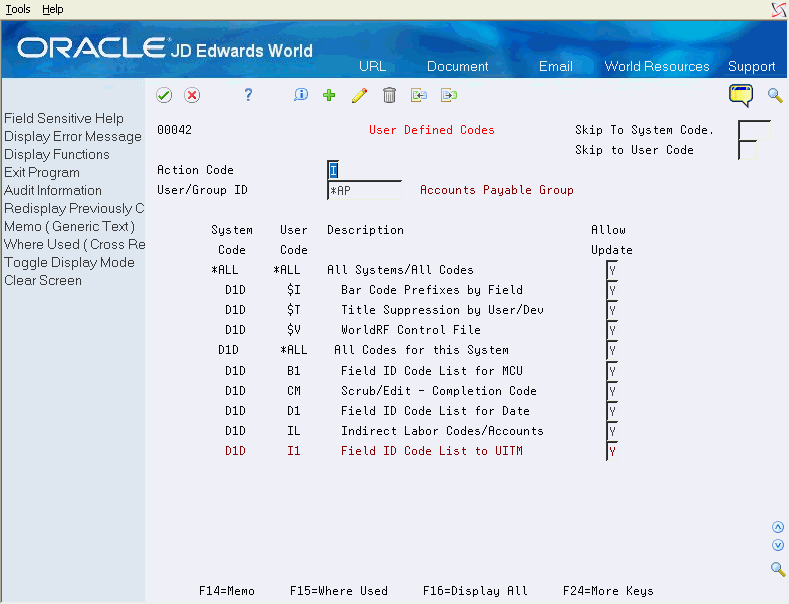The width and height of the screenshot is (789, 604).
Task: Click 'Field ID Code List to UITM' text
Action: tap(432, 450)
